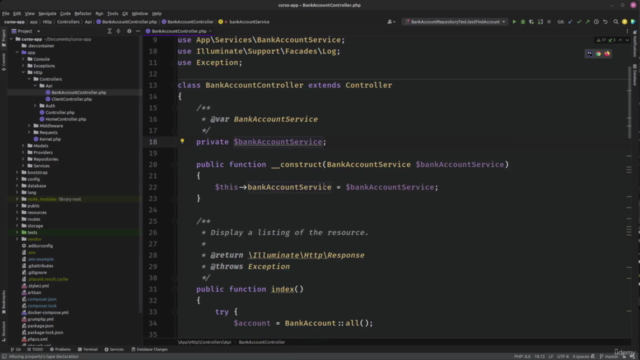Click the editor vertical scrollbar
640x360 pixels.
(629, 102)
